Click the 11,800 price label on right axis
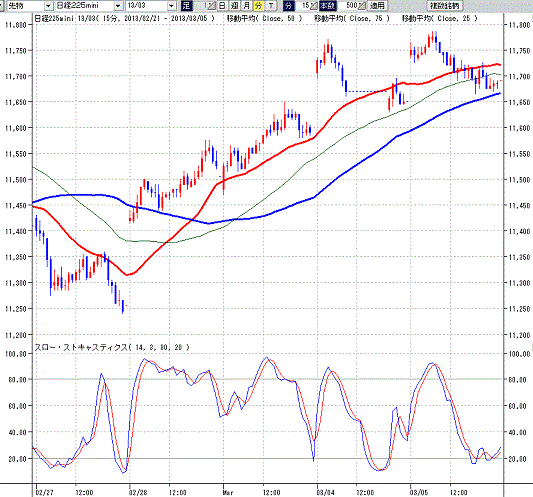This screenshot has width=533, height=497. pos(519,25)
